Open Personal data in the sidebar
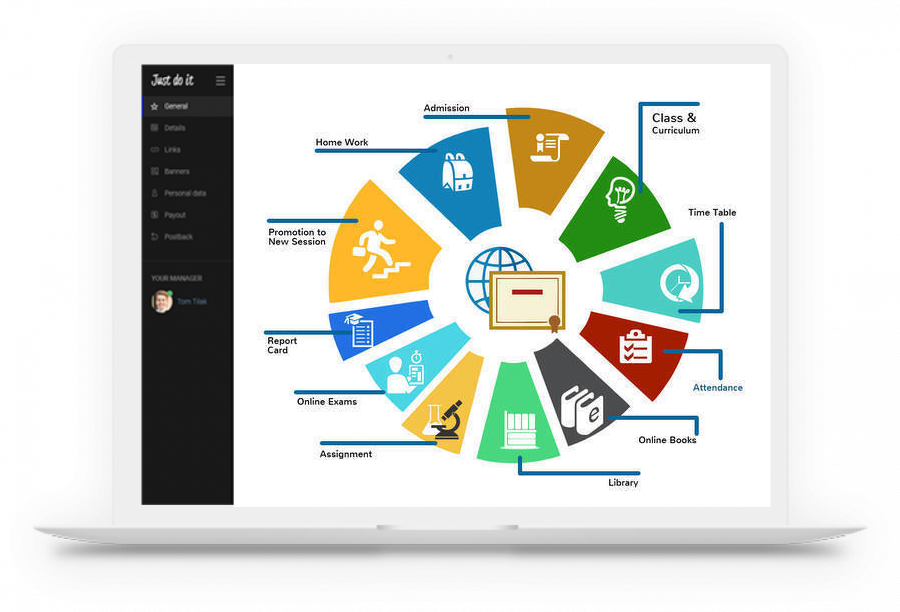This screenshot has width=900, height=612. (x=184, y=193)
